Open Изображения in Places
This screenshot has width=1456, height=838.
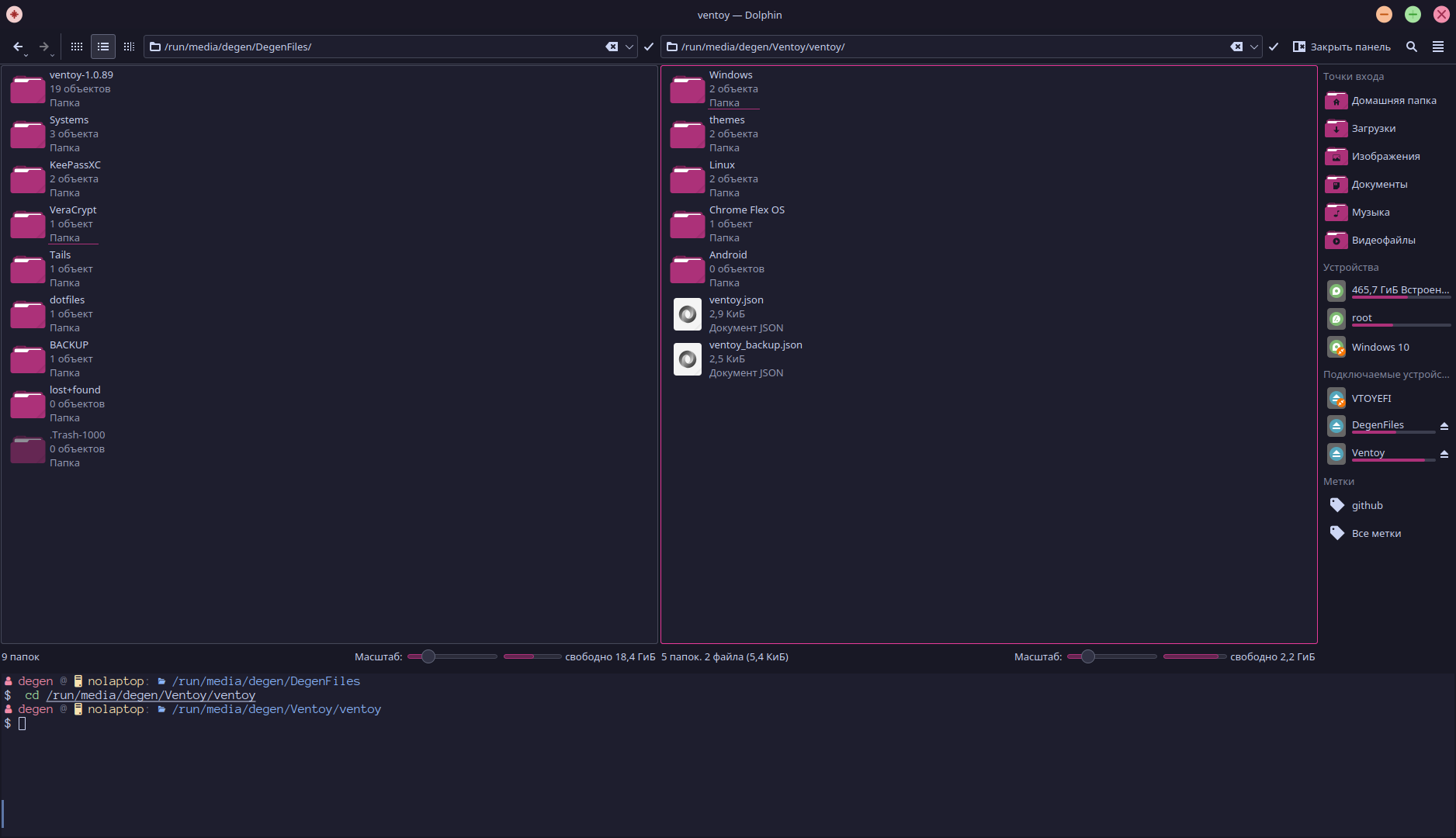(1387, 157)
